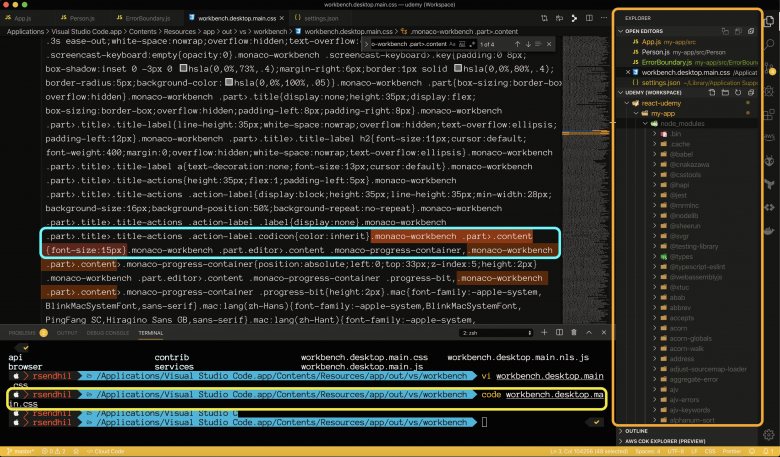Toggle Match Case in find widget

click(452, 44)
